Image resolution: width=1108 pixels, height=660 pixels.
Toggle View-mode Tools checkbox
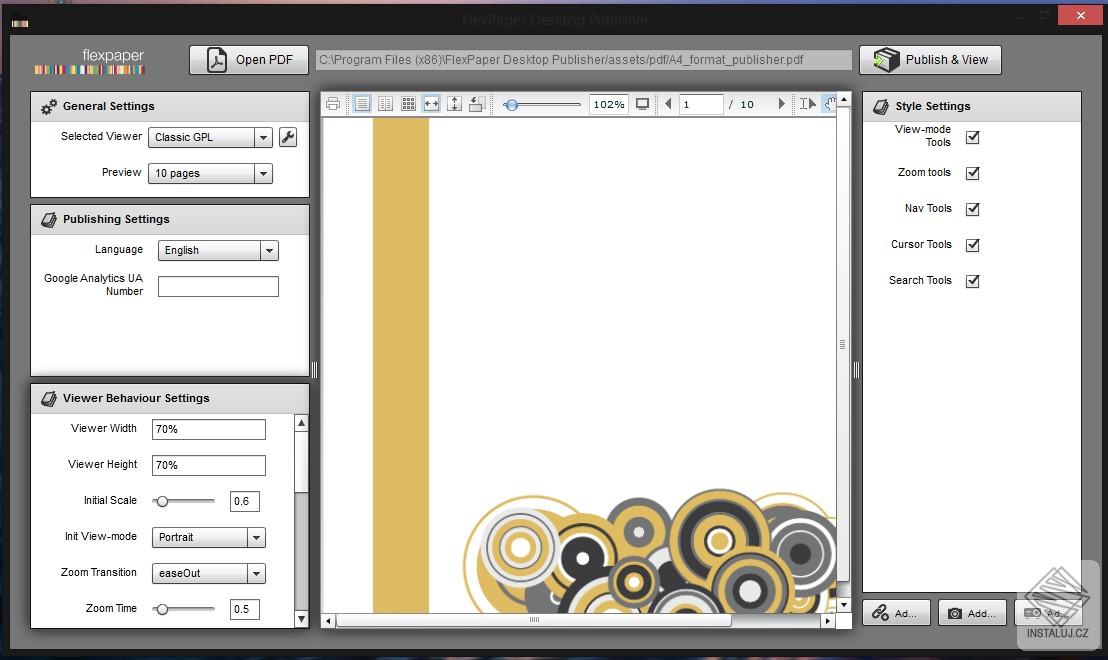click(973, 137)
